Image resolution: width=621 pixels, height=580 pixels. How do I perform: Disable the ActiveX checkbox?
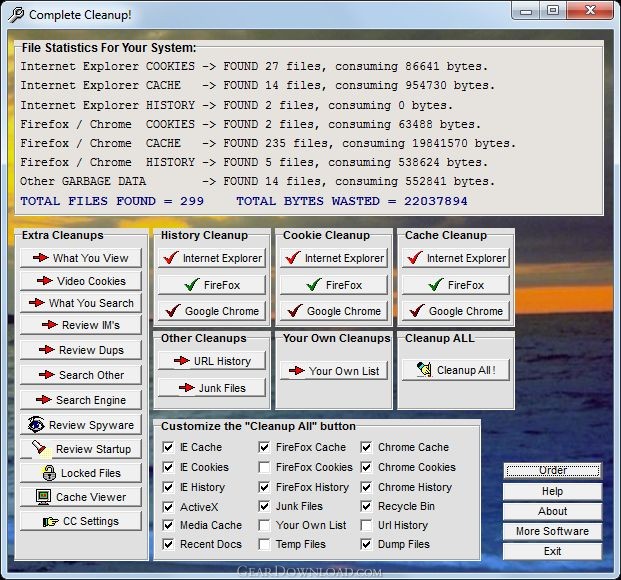click(x=168, y=507)
